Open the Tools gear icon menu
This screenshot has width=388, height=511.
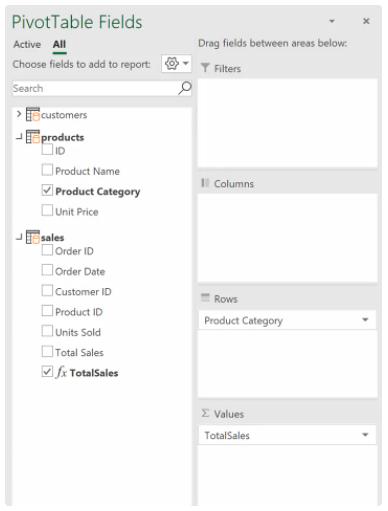point(172,63)
